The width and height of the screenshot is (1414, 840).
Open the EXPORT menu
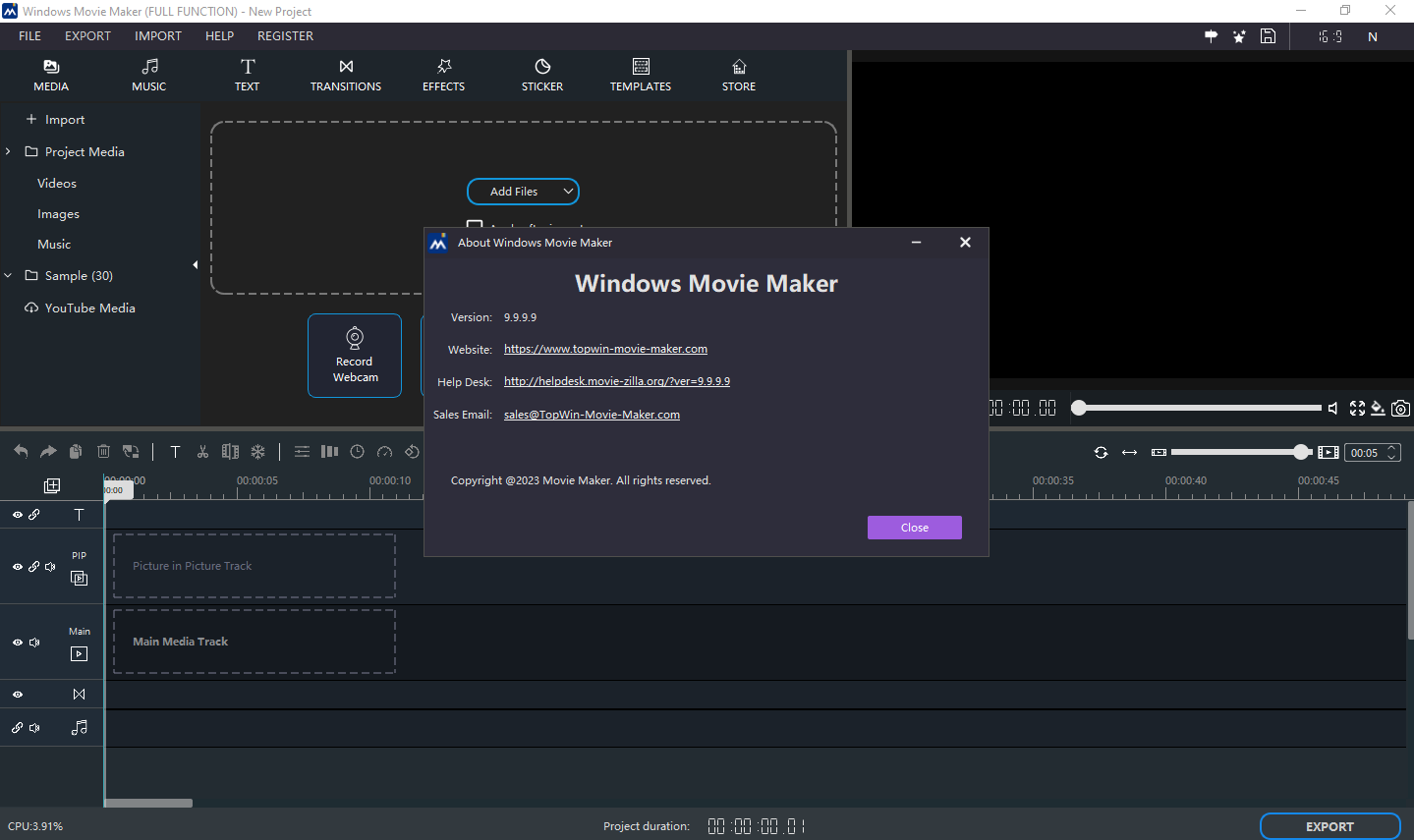coord(88,36)
